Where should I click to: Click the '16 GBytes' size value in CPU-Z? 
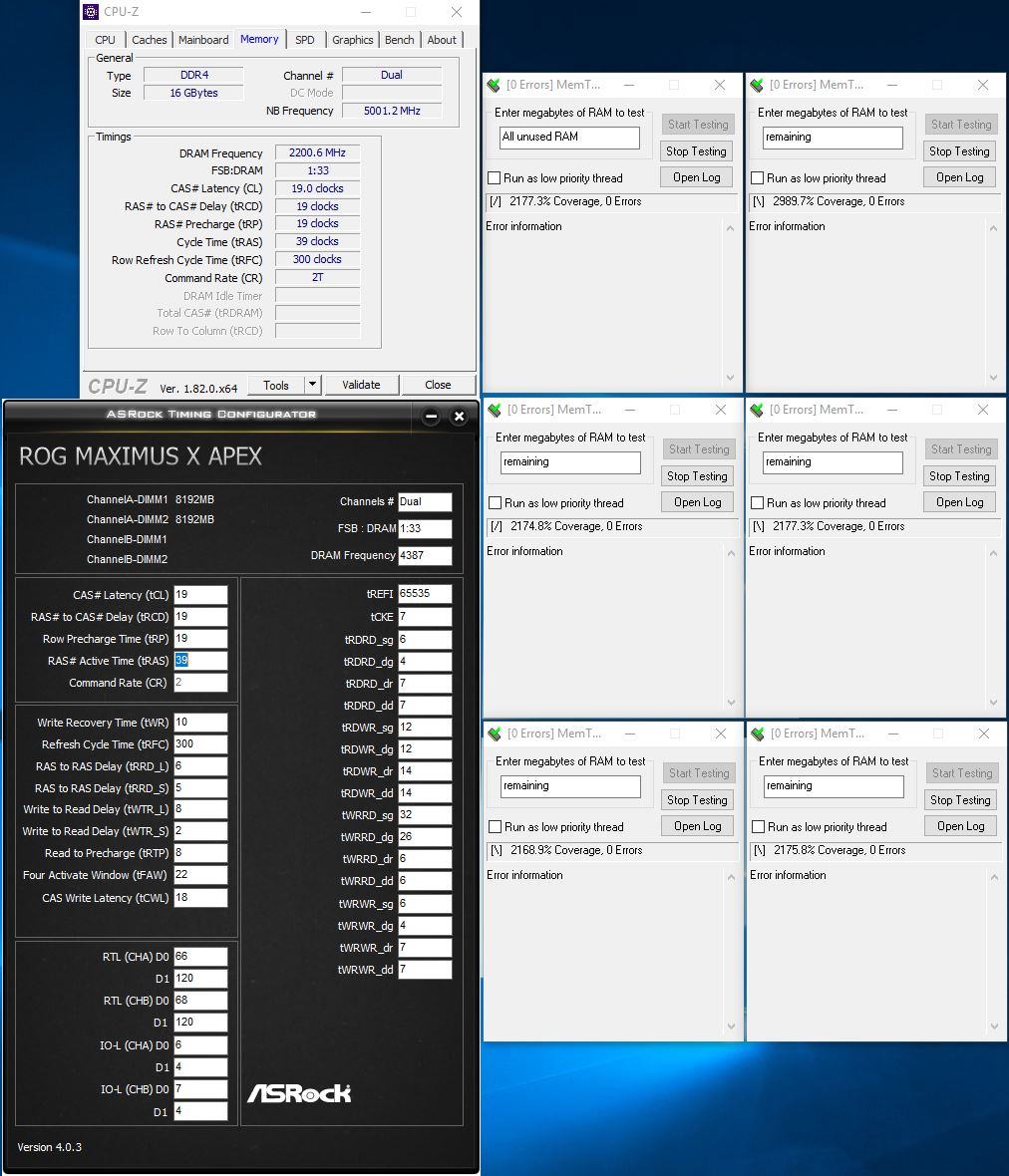coord(193,93)
